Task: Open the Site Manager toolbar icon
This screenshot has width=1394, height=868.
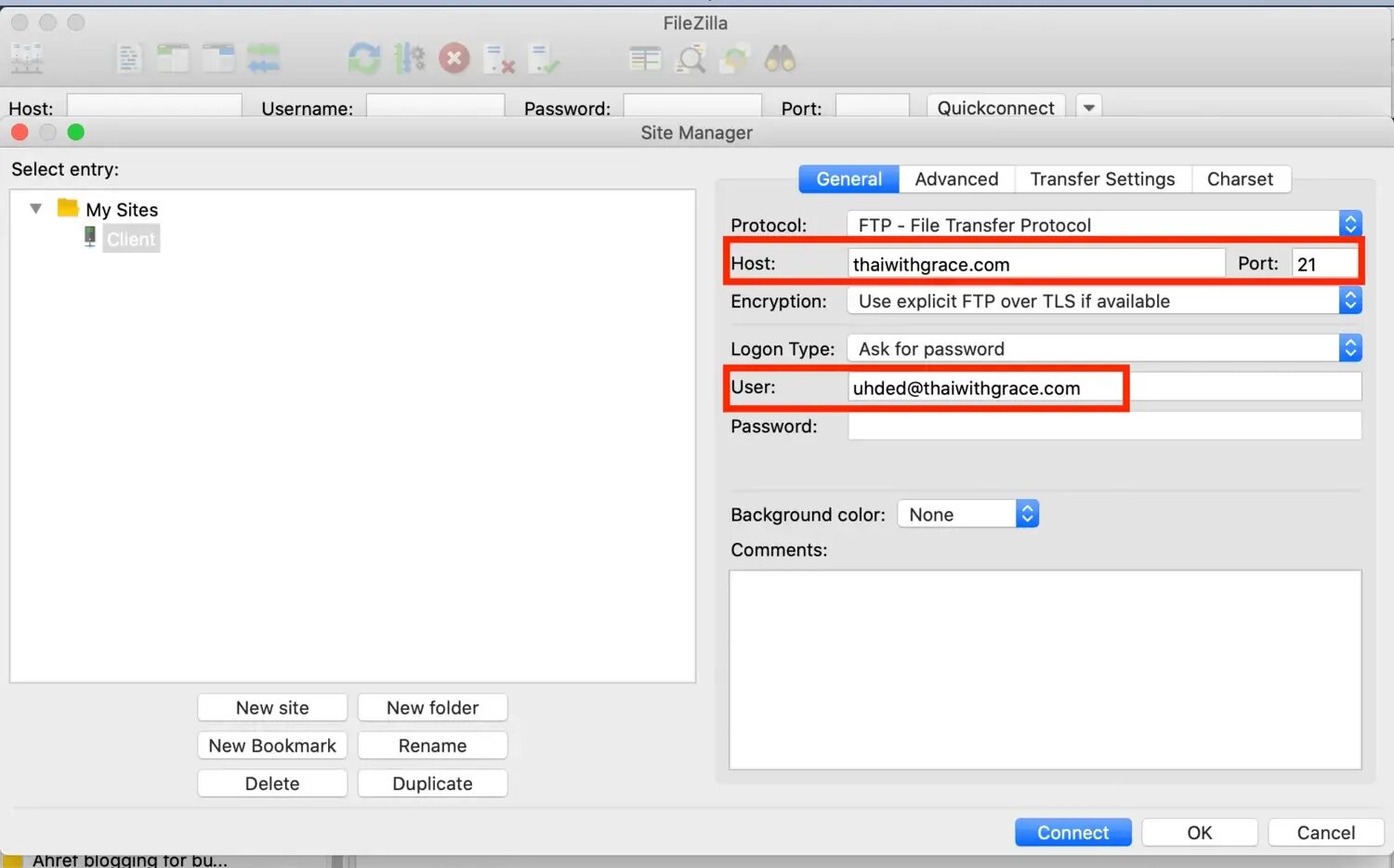Action: [x=26, y=58]
